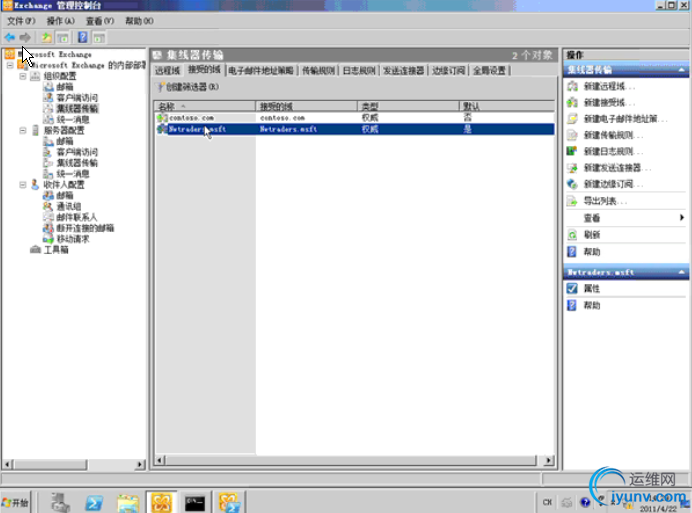Image resolution: width=692 pixels, height=513 pixels.
Task: Sort by the 默认 column header
Action: 507,106
